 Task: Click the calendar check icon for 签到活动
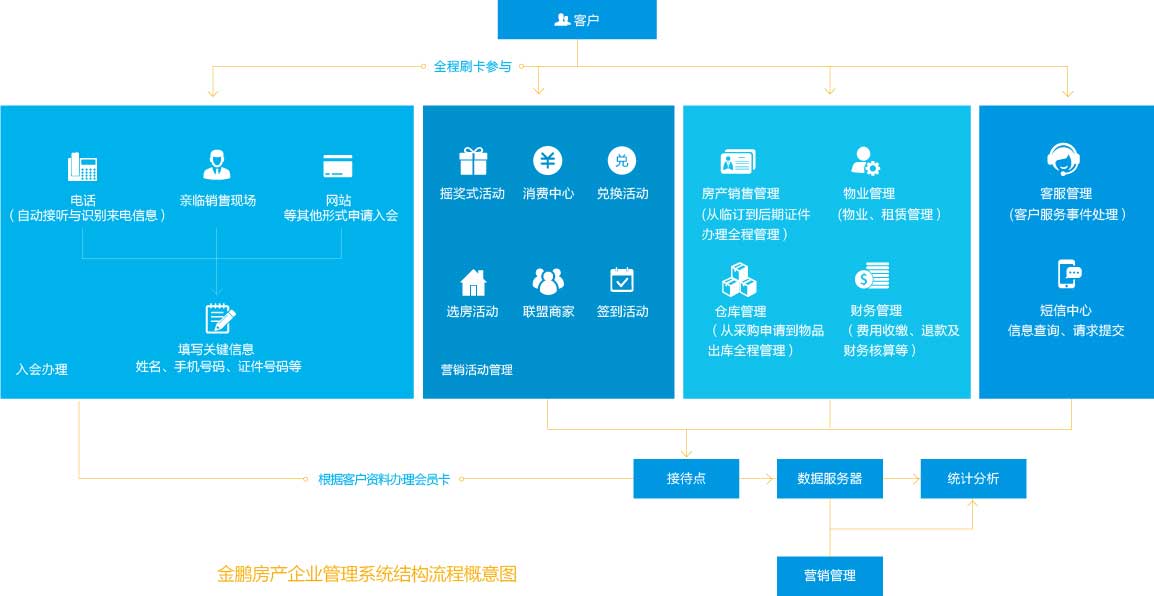coord(622,280)
